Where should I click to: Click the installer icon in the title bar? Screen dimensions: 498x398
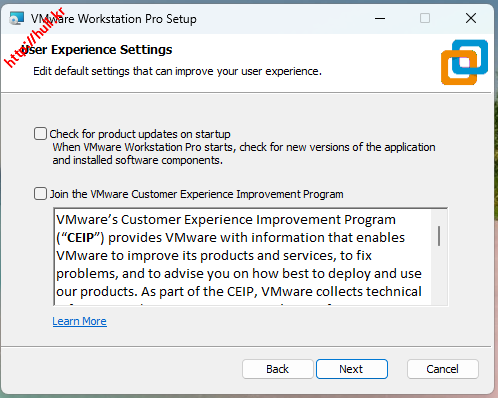[x=16, y=18]
